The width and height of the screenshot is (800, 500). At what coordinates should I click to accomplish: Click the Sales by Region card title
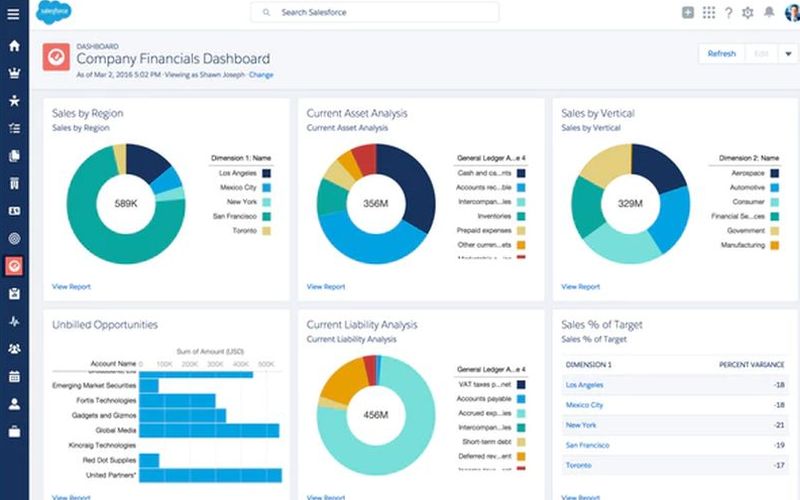[x=87, y=113]
